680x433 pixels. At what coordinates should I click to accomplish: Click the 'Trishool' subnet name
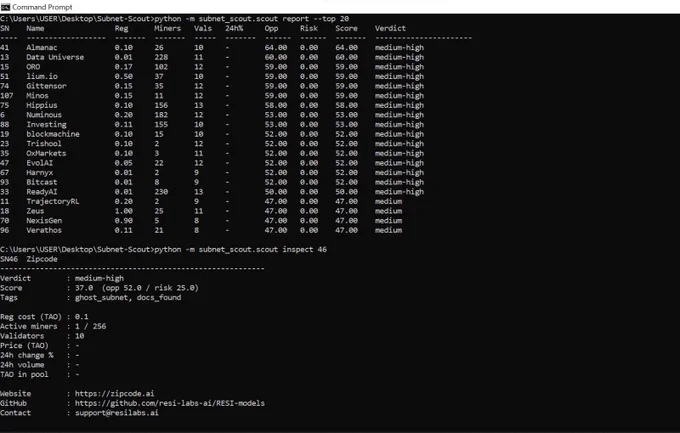(x=44, y=144)
